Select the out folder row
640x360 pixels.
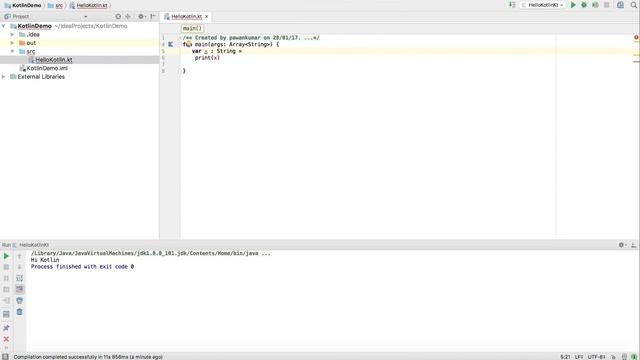(79, 43)
